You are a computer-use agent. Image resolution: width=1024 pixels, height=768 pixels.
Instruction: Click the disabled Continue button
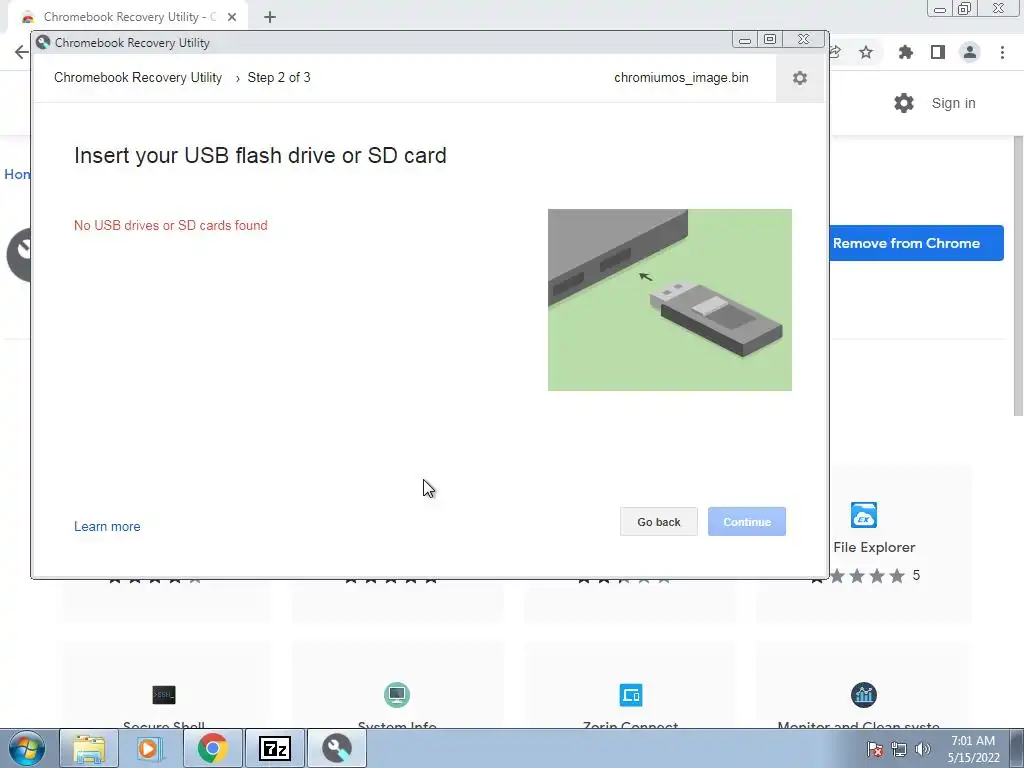pos(746,522)
